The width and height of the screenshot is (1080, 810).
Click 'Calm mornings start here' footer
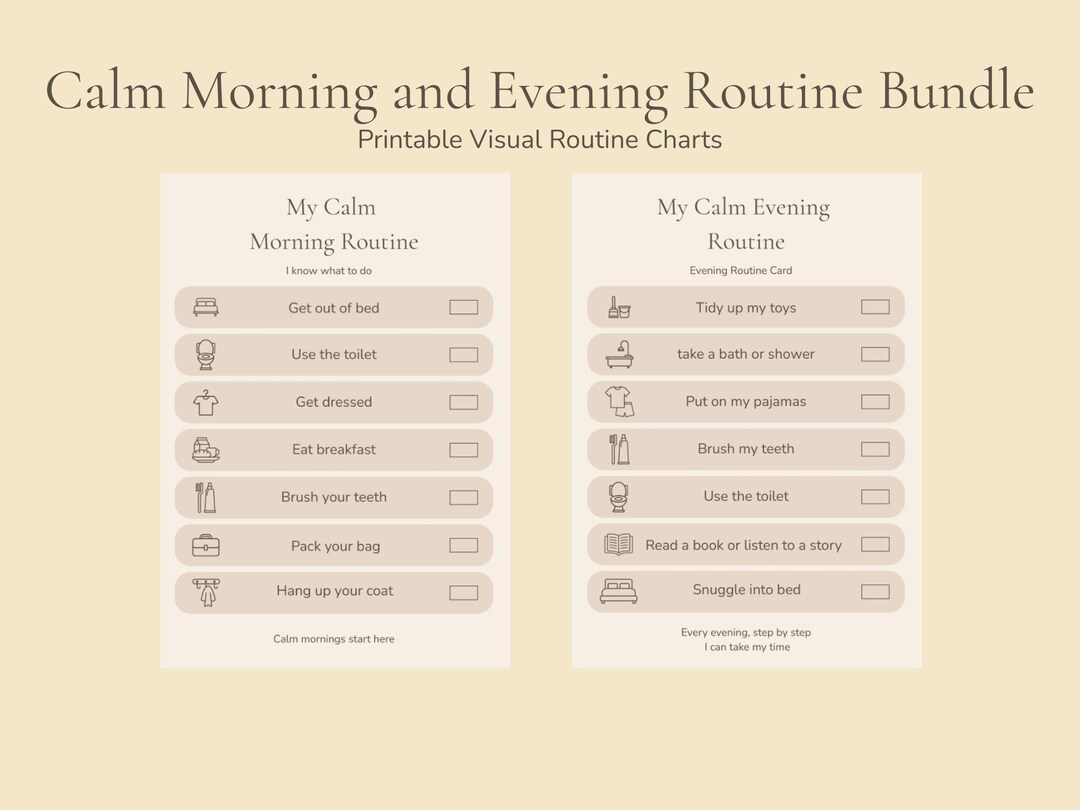click(334, 639)
